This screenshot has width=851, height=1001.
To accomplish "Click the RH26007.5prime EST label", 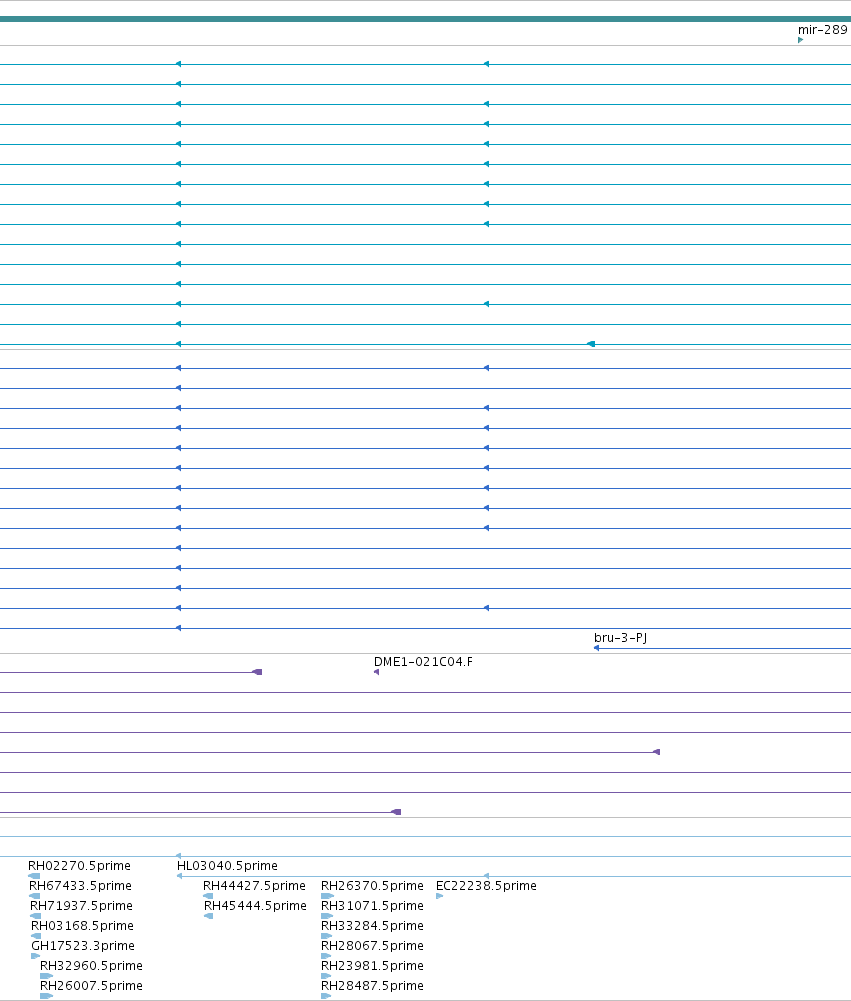I will pos(91,986).
